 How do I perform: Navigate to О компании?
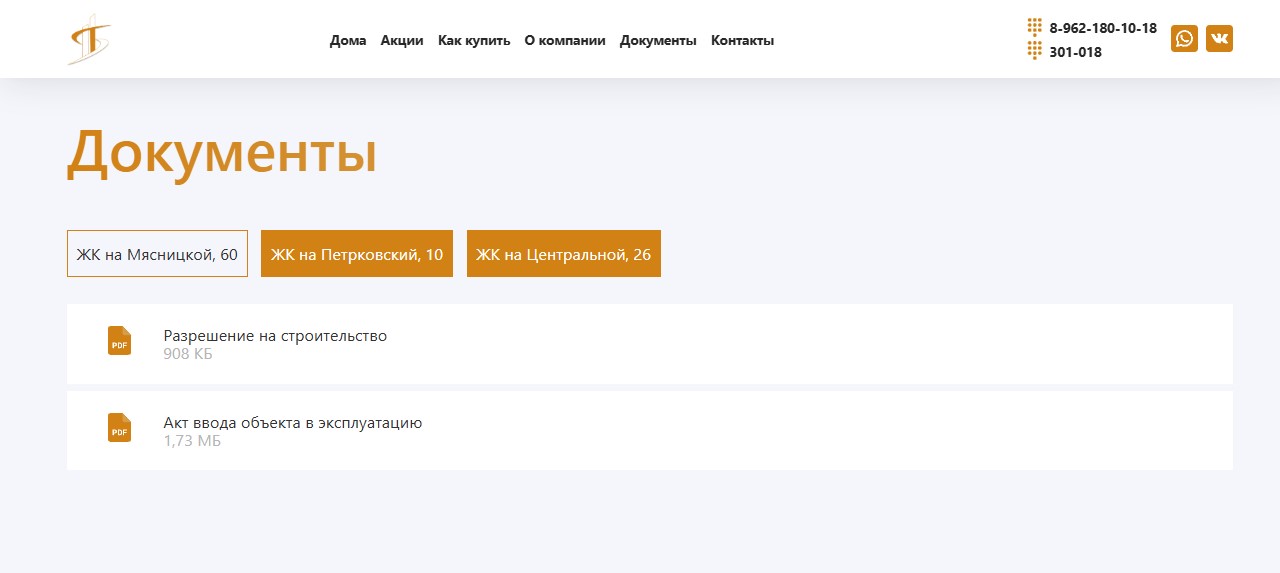(x=565, y=40)
